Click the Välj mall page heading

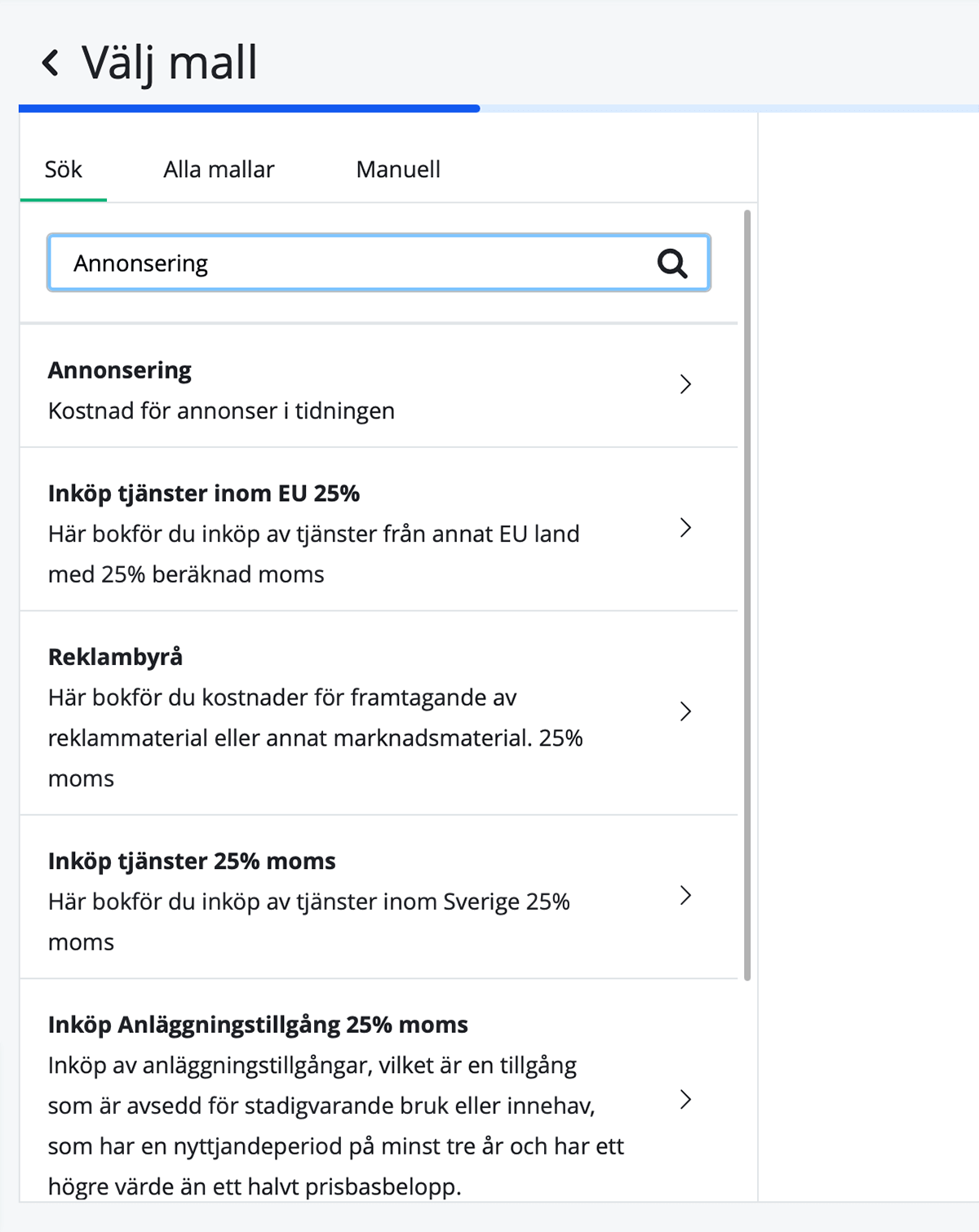(x=170, y=63)
